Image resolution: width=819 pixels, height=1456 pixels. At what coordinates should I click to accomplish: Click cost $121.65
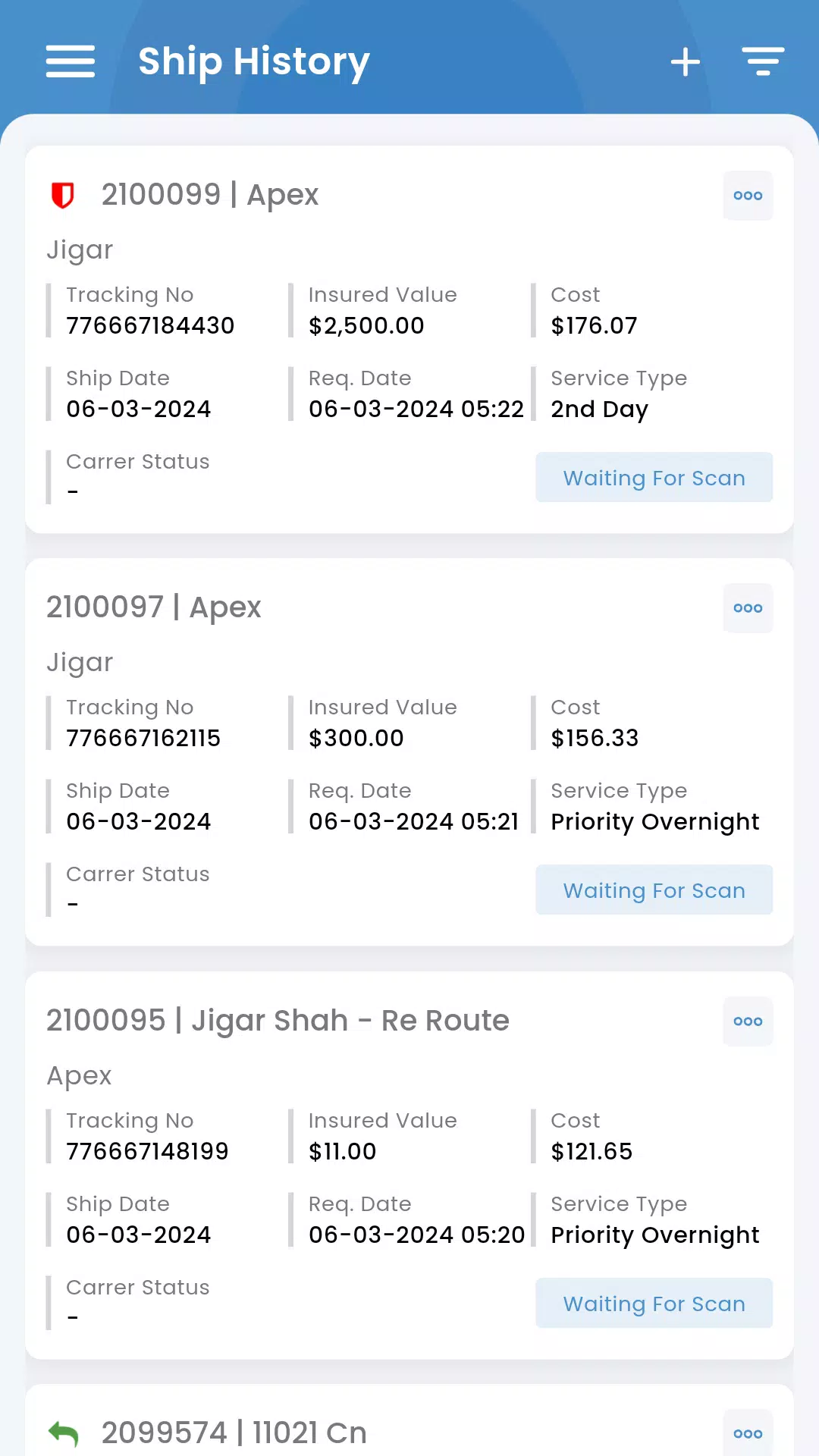click(x=592, y=1151)
